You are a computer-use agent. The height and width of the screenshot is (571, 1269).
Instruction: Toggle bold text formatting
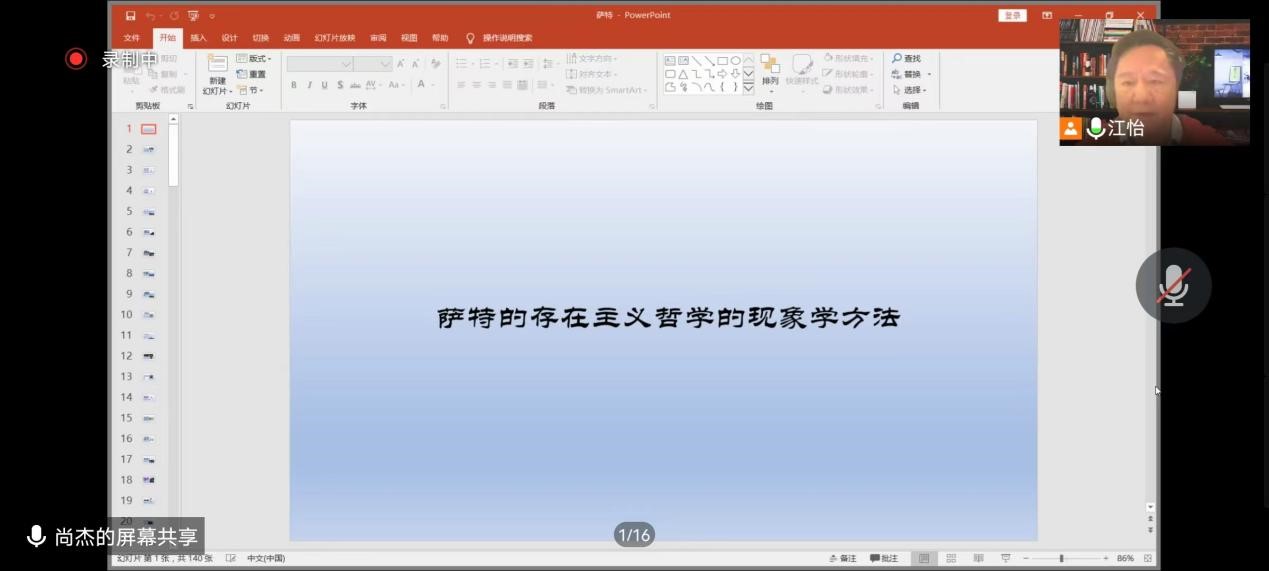pyautogui.click(x=293, y=85)
